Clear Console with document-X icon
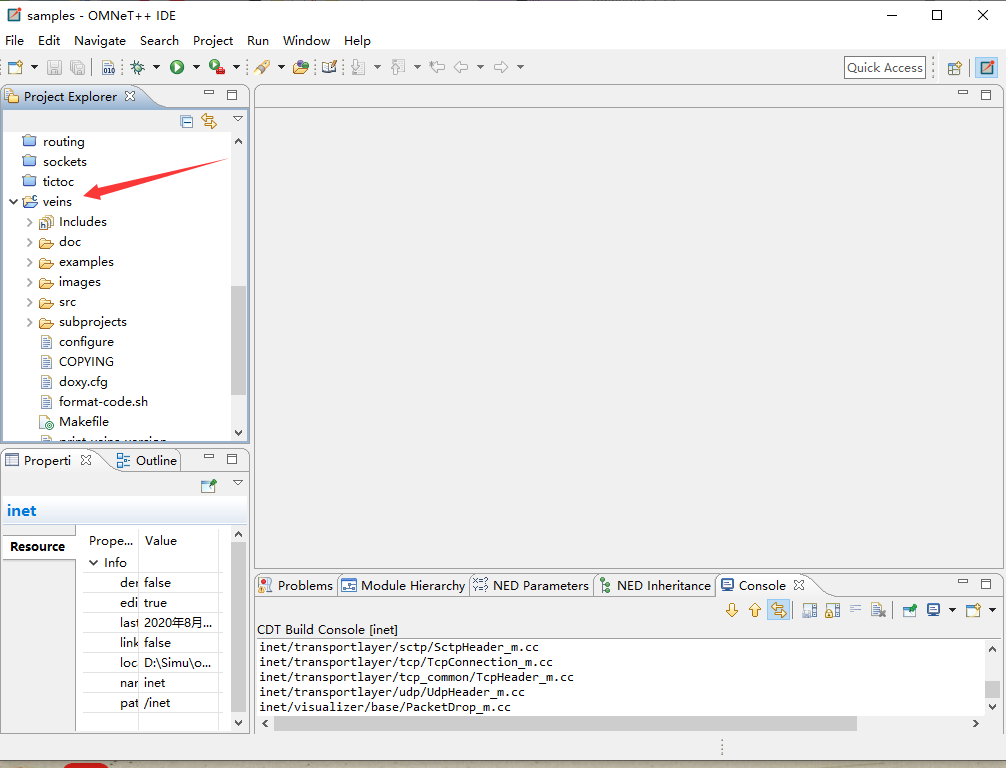Image resolution: width=1006 pixels, height=768 pixels. coord(878,610)
